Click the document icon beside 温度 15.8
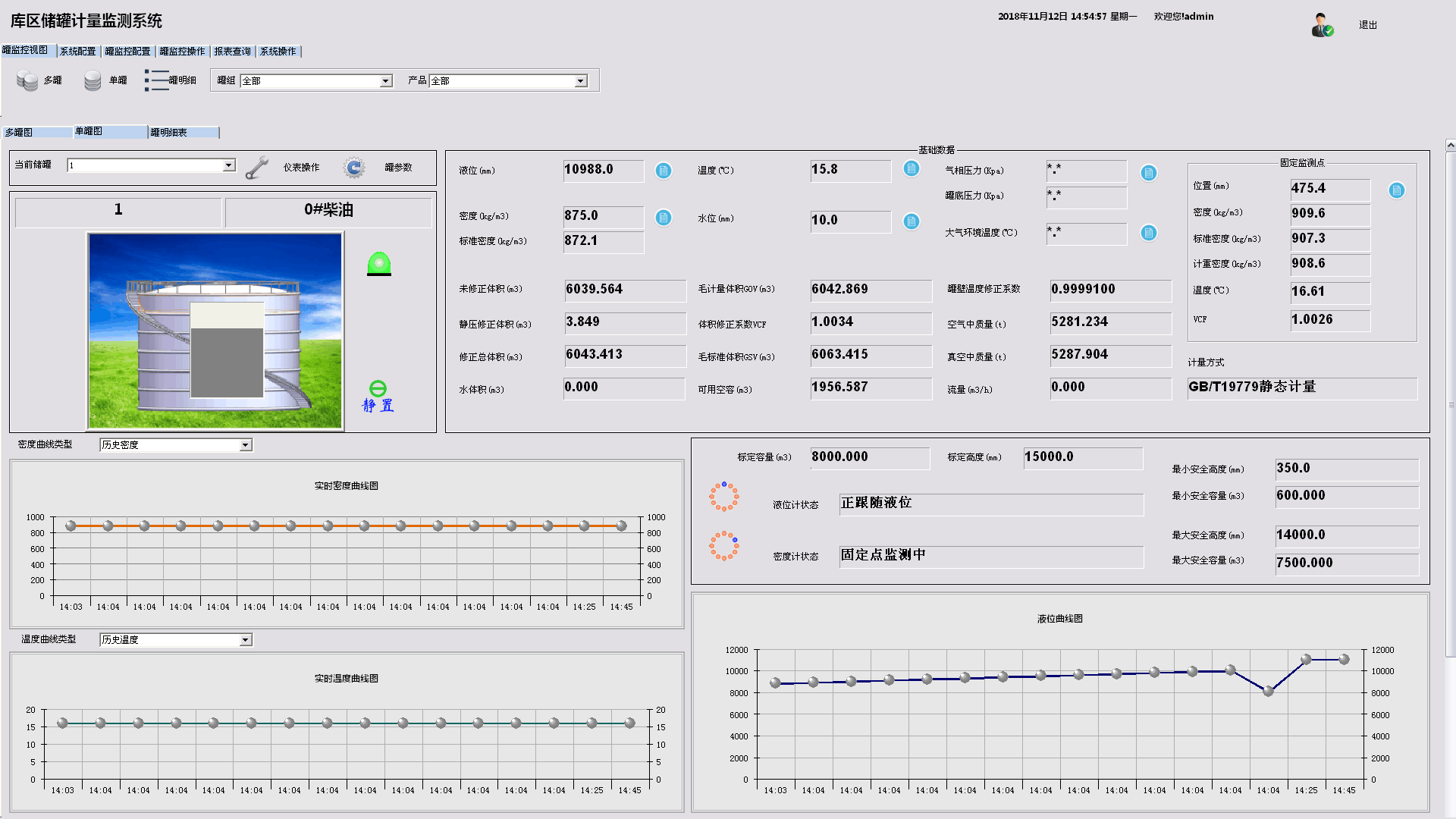The width and height of the screenshot is (1456, 819). click(912, 168)
